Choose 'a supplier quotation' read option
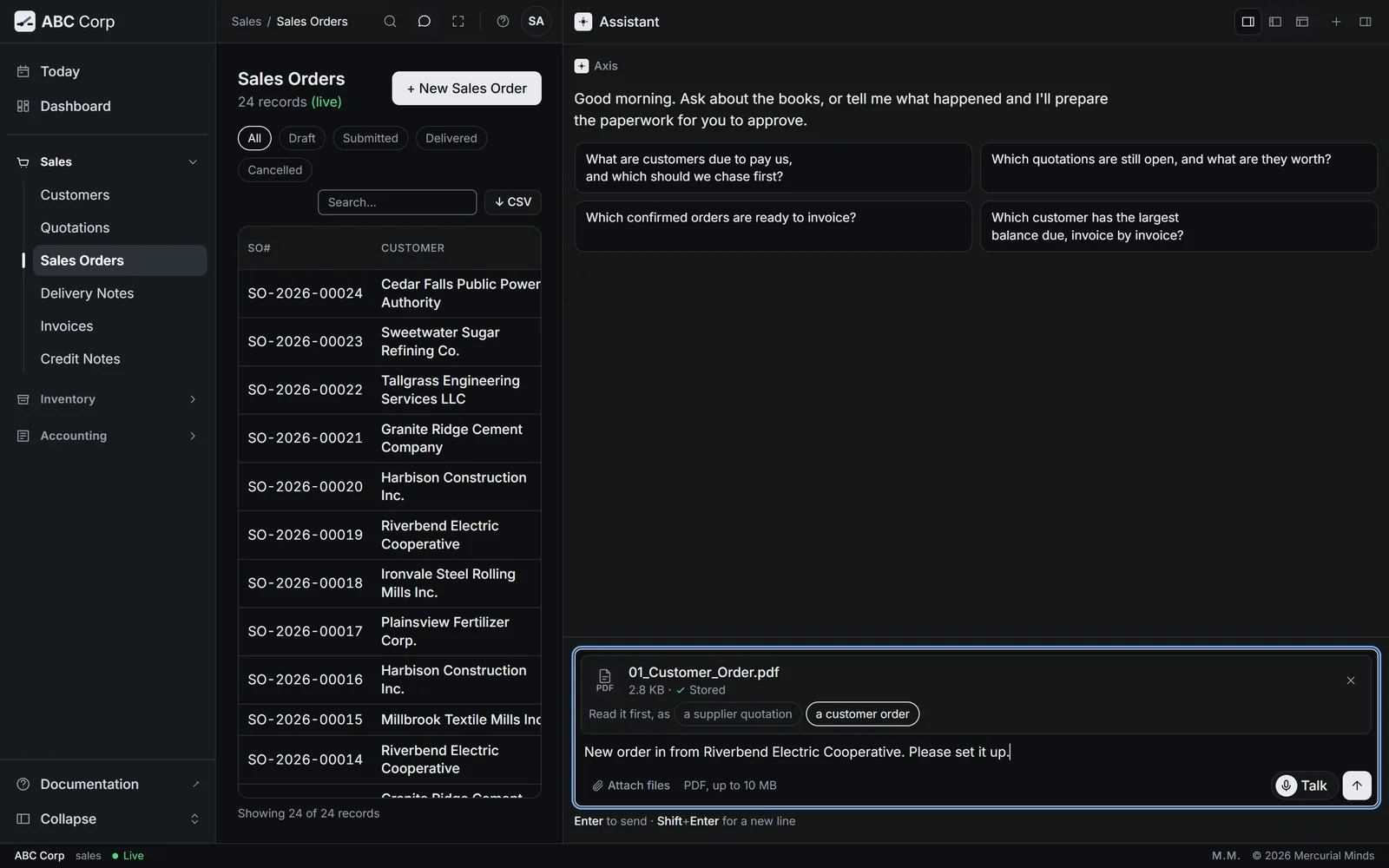This screenshot has height=868, width=1389. [738, 714]
